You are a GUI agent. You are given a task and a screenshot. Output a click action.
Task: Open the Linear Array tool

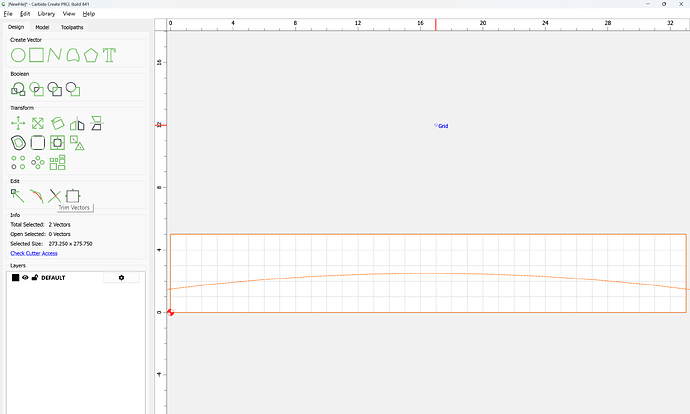pyautogui.click(x=18, y=162)
